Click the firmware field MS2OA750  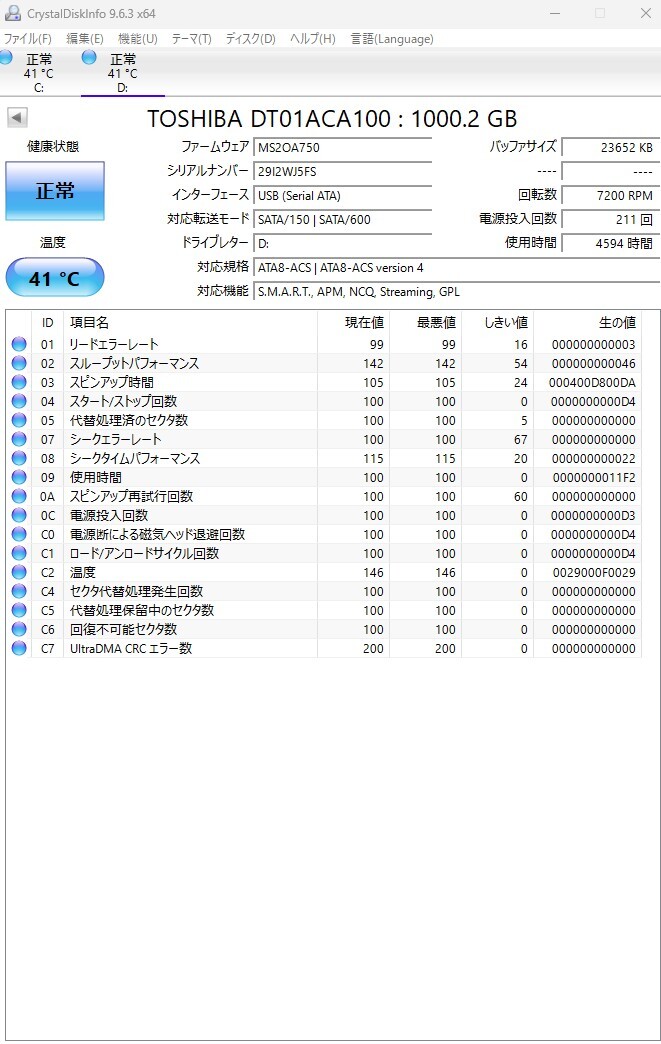point(343,147)
